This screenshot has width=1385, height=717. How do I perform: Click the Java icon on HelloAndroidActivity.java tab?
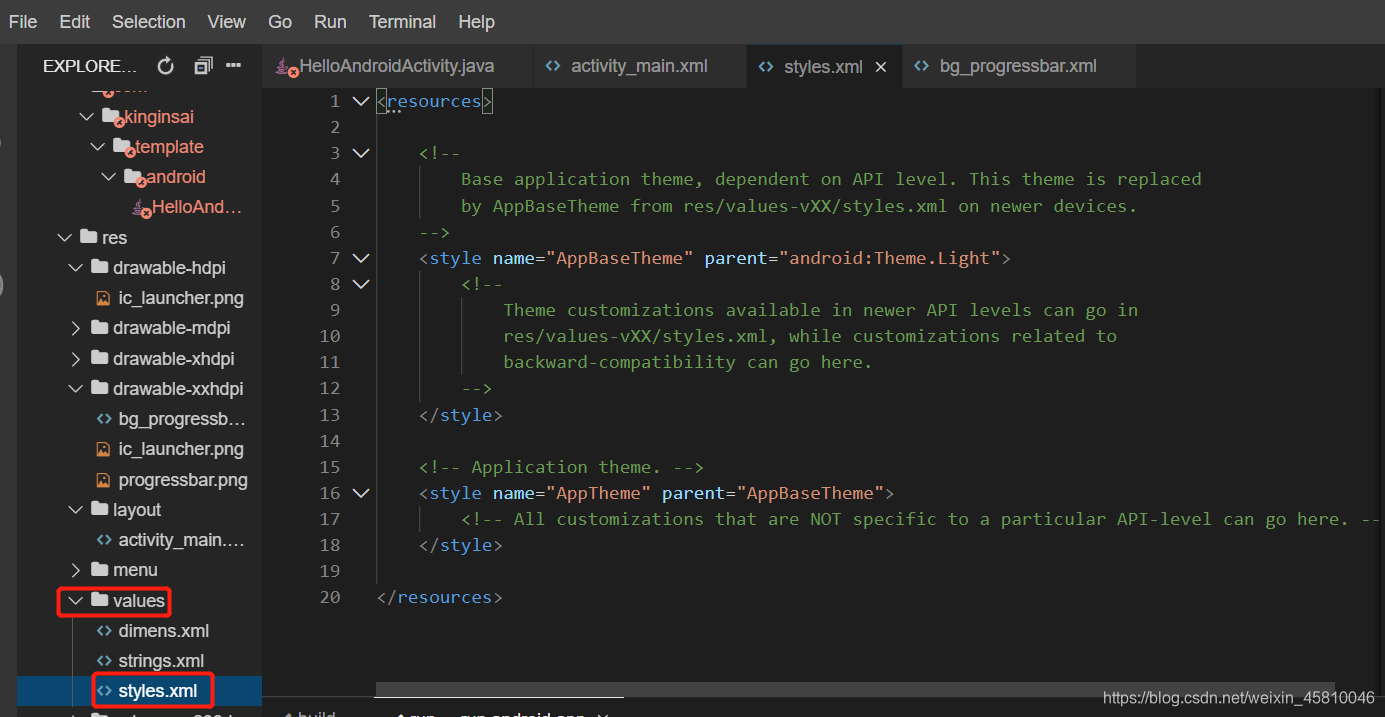(x=286, y=67)
